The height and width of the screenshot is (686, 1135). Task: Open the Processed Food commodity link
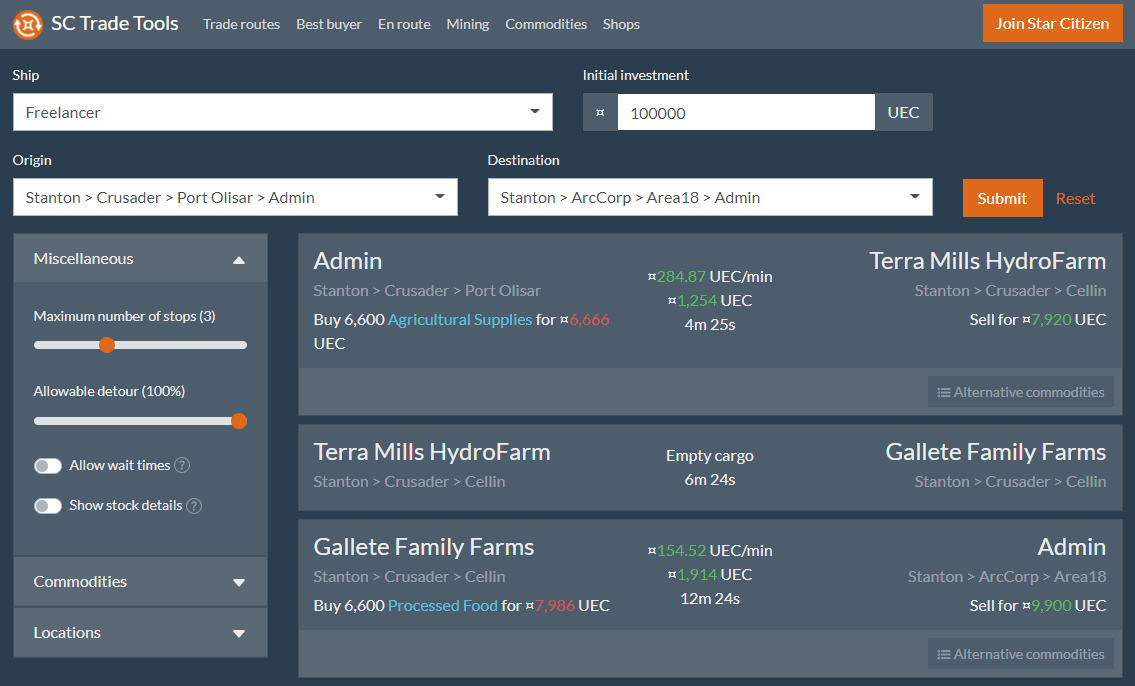(442, 606)
